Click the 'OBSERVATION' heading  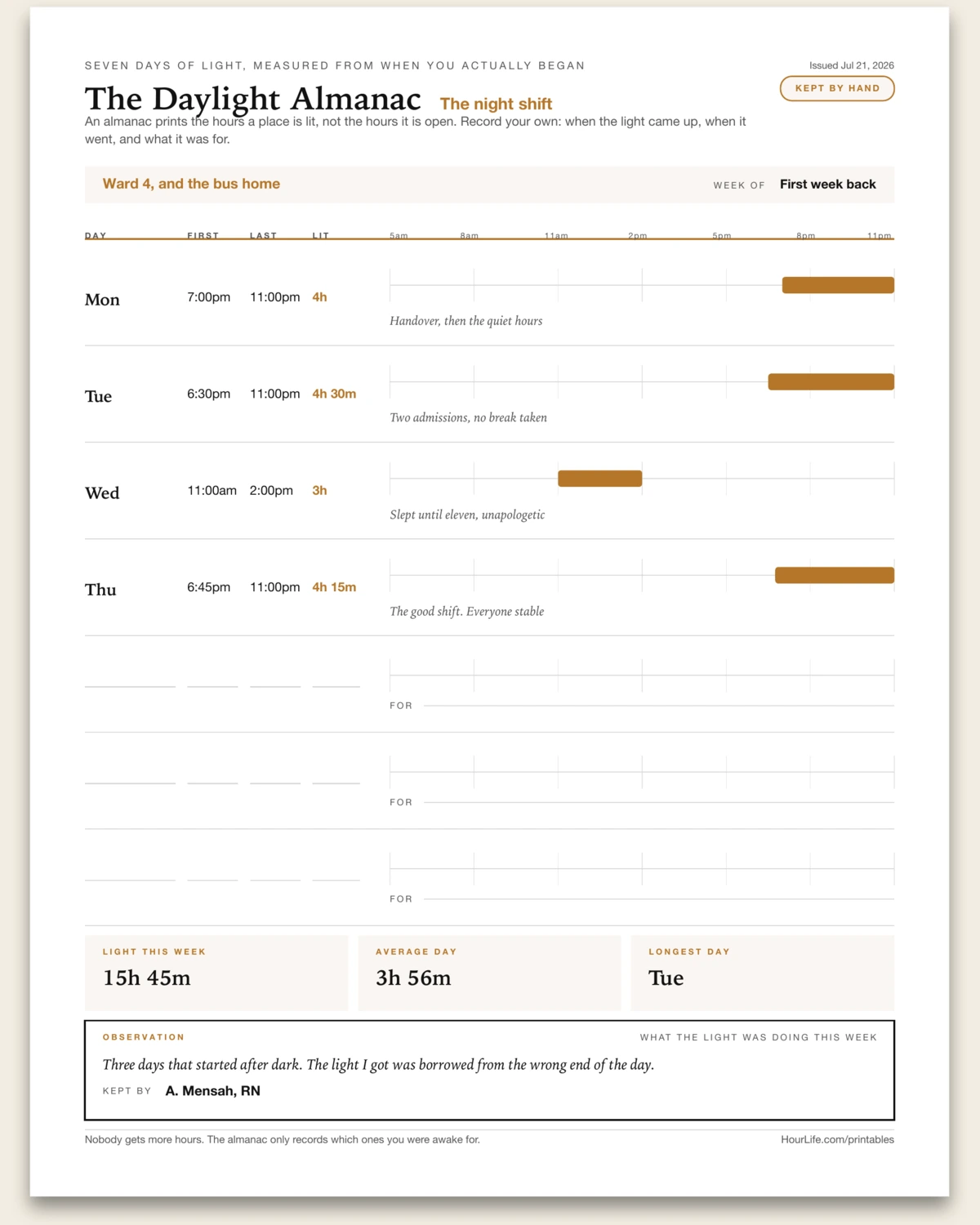pos(144,1037)
